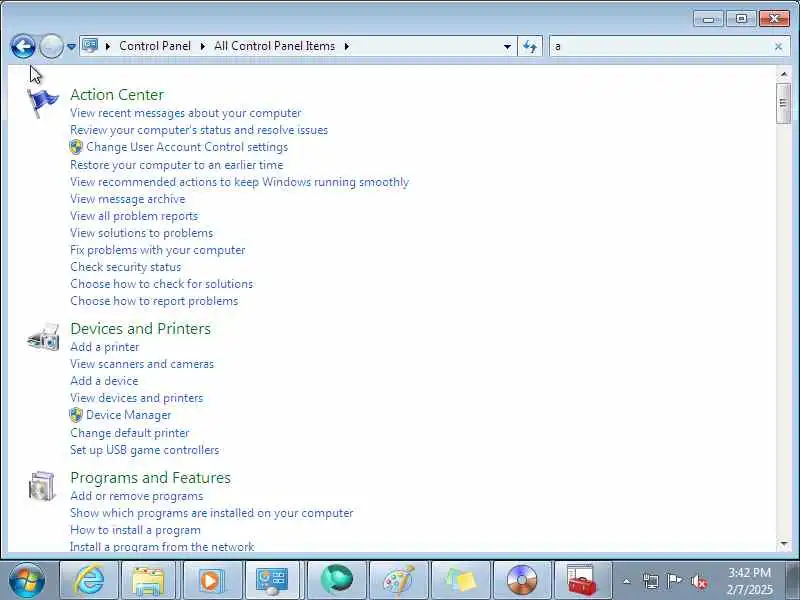Image resolution: width=800 pixels, height=600 pixels.
Task: Open the address bar previous locations dropdown
Action: (507, 46)
